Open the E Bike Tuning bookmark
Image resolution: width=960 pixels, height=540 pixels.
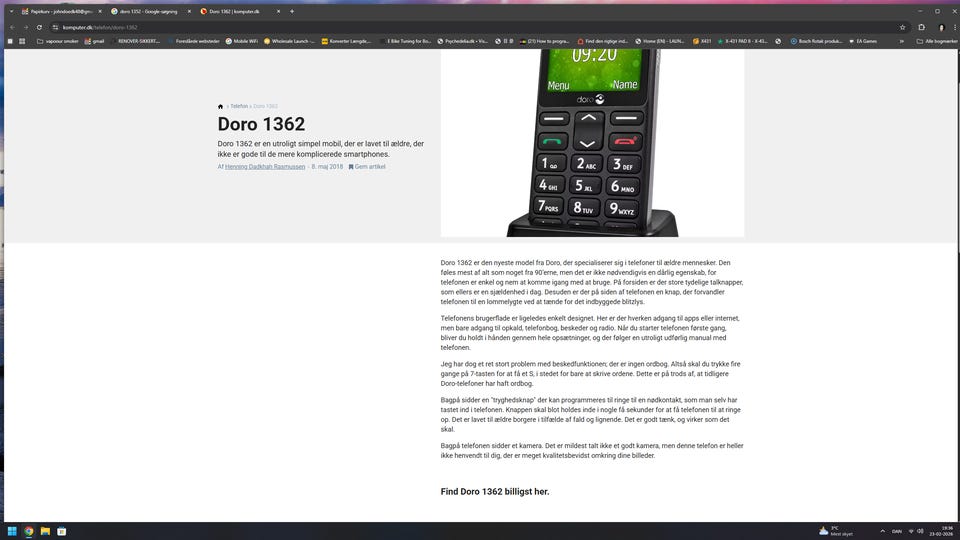click(405, 41)
